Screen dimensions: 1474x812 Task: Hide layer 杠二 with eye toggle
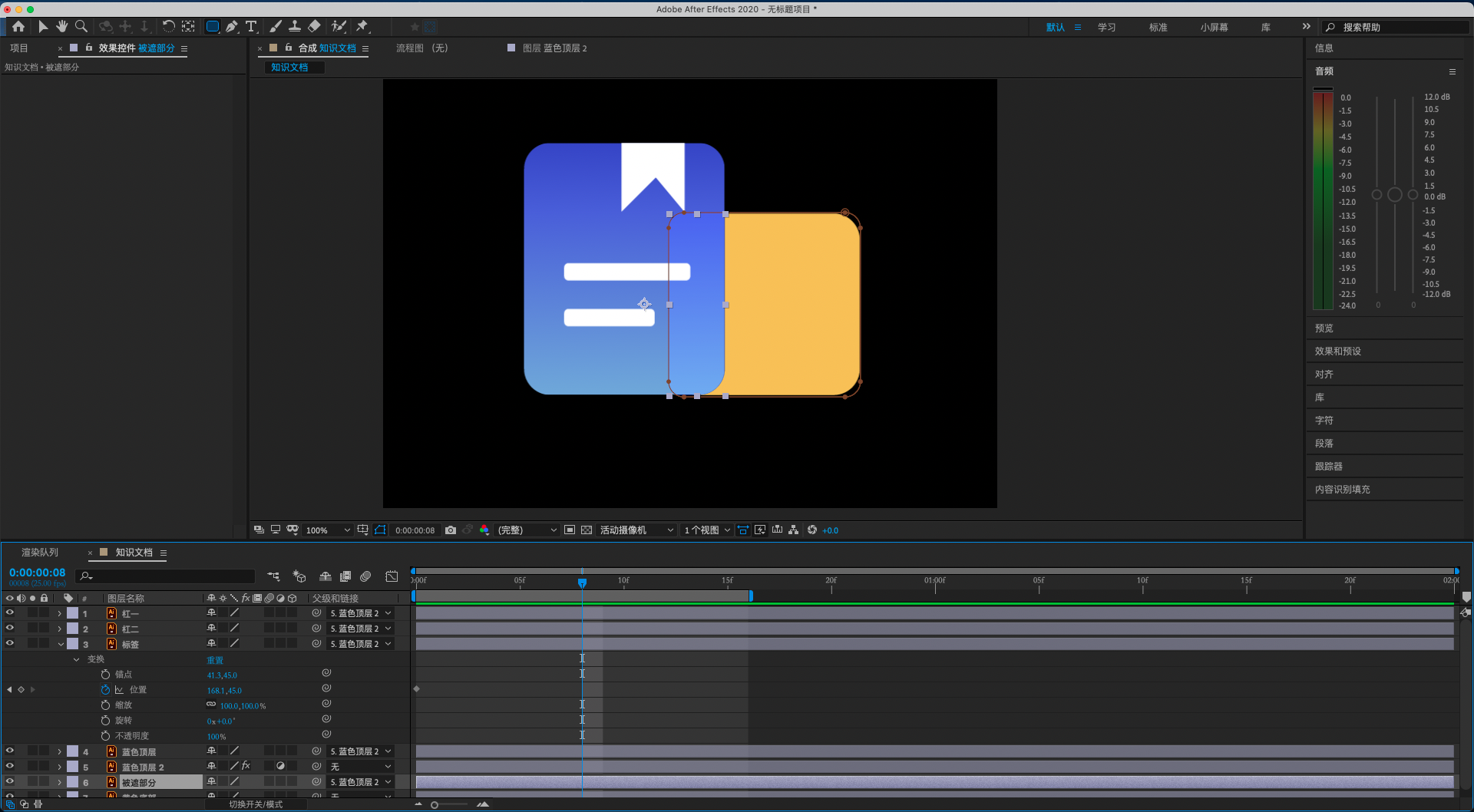point(10,629)
